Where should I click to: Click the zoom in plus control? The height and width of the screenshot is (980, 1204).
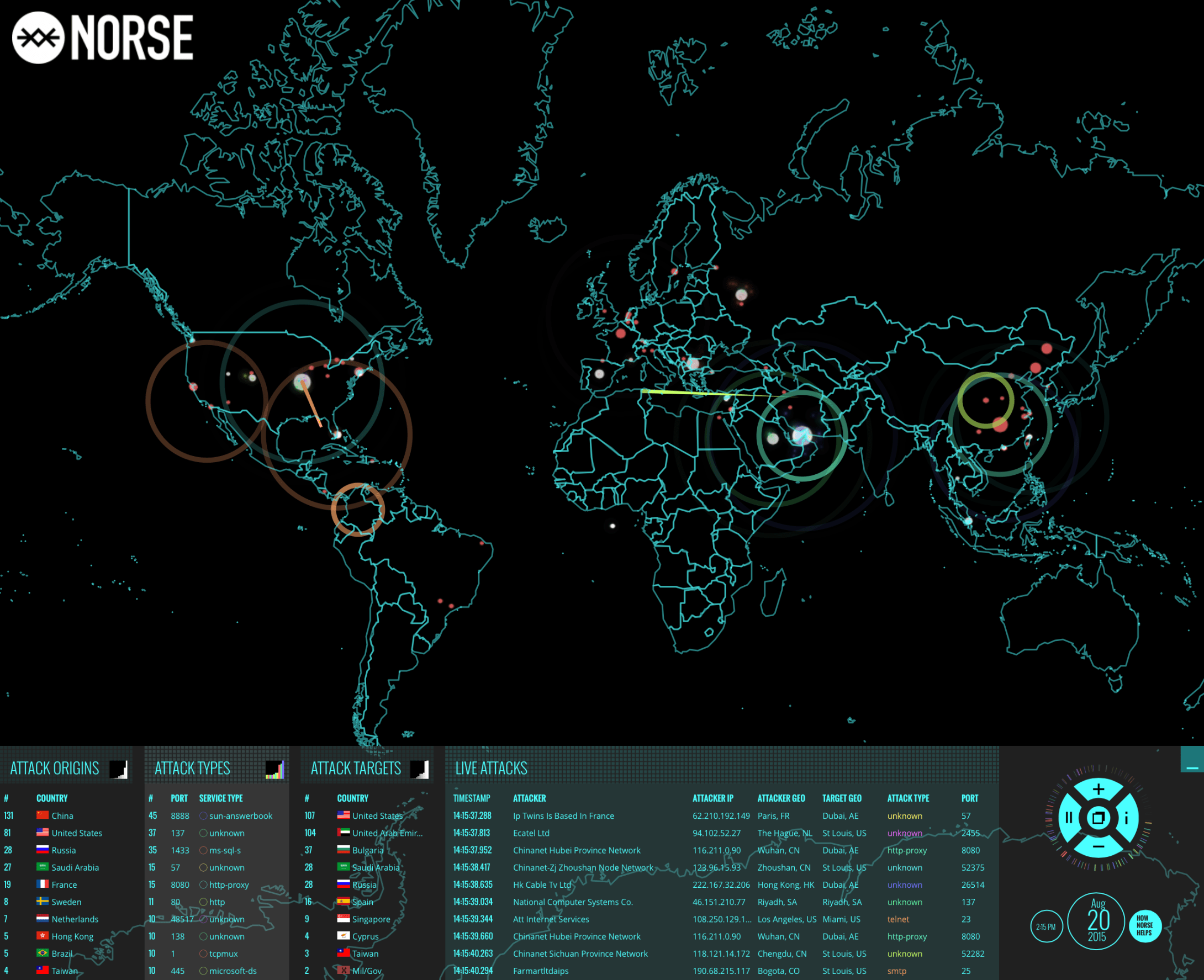(1098, 789)
